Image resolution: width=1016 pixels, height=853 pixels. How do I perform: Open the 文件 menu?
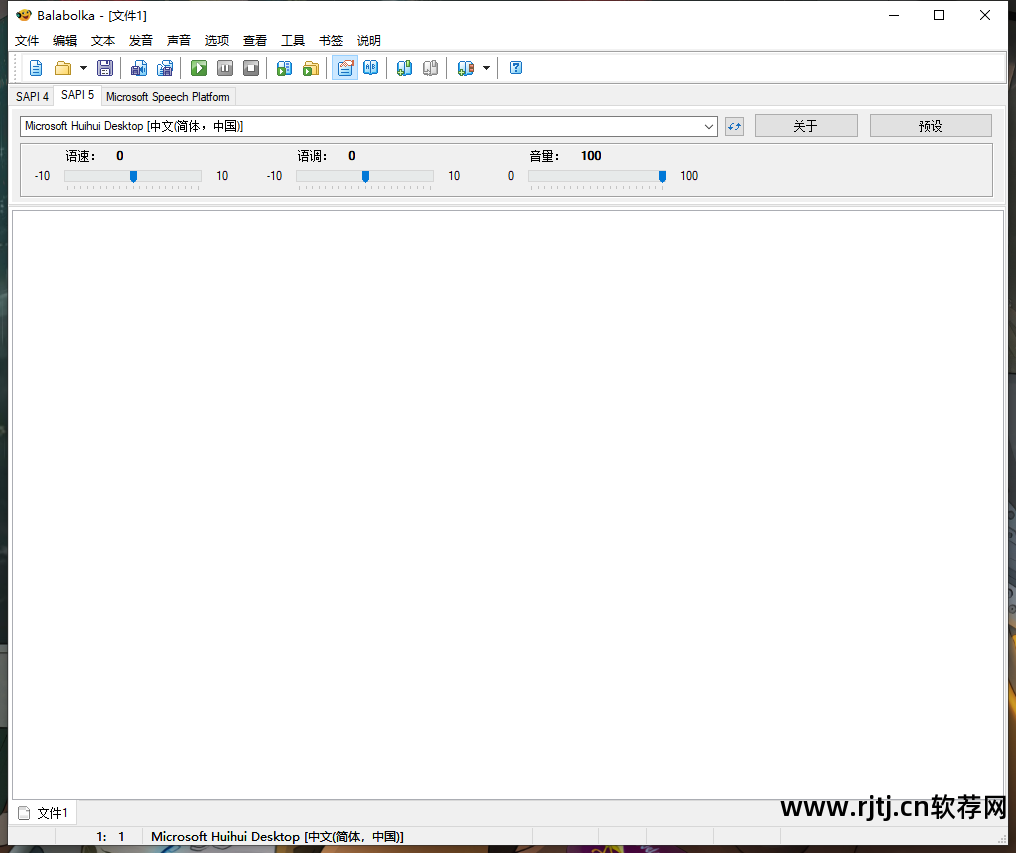click(27, 40)
